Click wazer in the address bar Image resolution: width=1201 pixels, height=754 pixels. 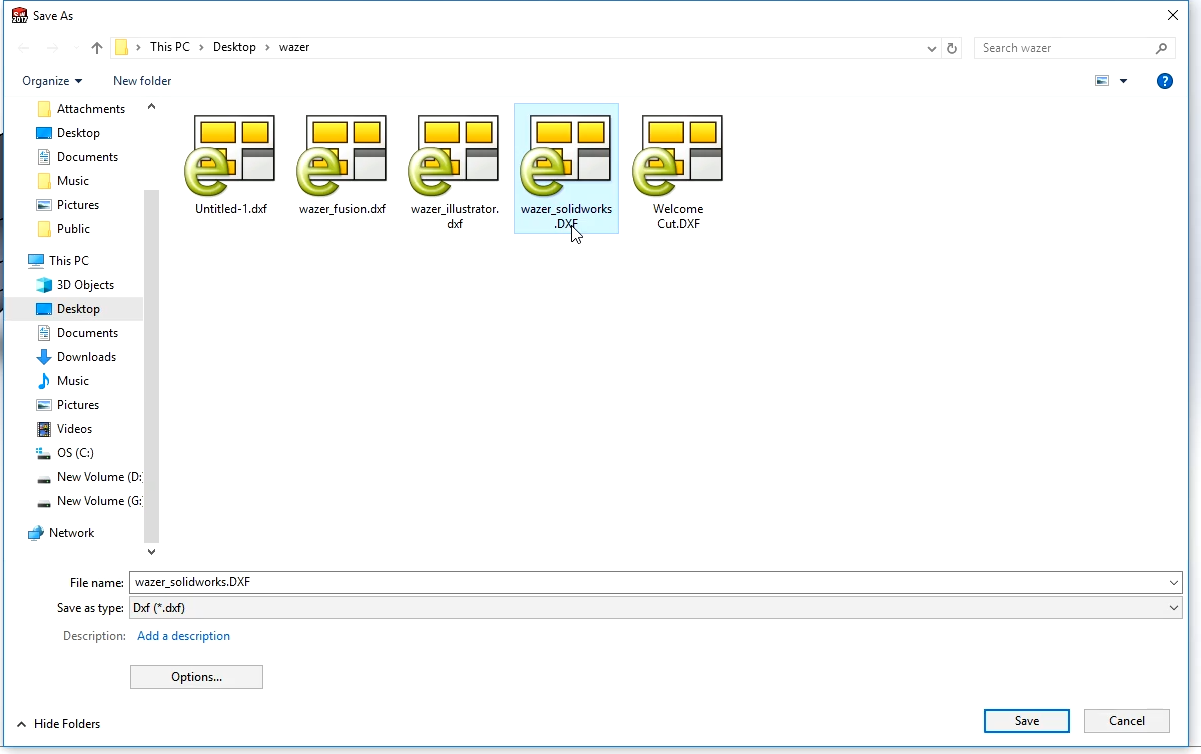(x=294, y=47)
